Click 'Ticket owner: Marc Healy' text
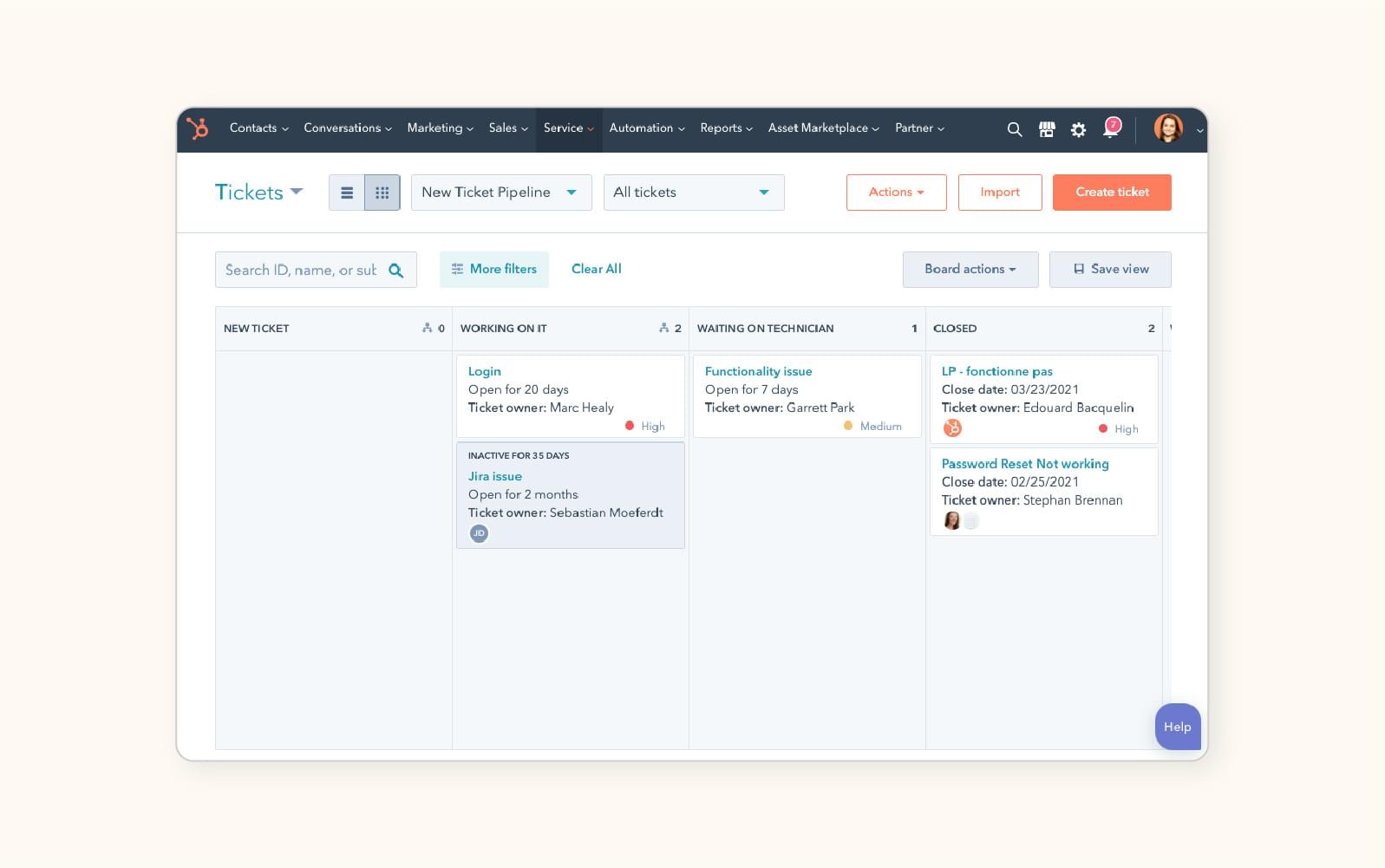 point(541,408)
